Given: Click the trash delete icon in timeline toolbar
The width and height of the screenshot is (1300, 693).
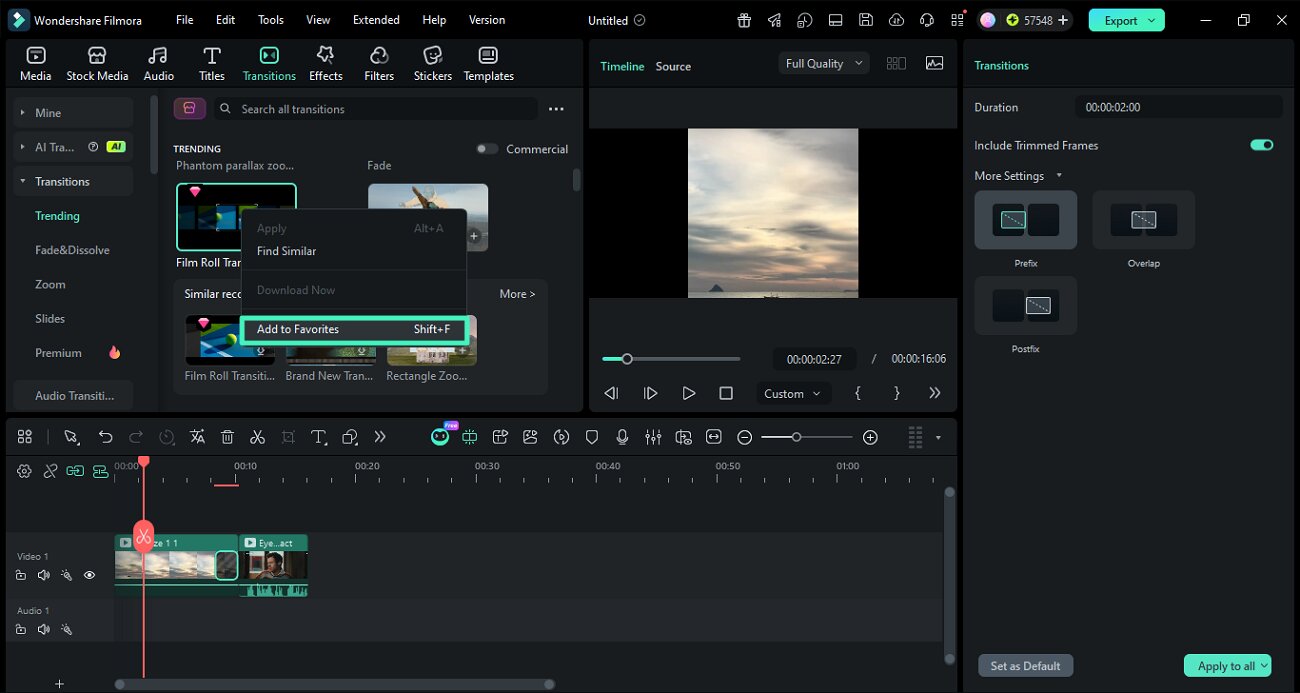Looking at the screenshot, I should point(227,437).
